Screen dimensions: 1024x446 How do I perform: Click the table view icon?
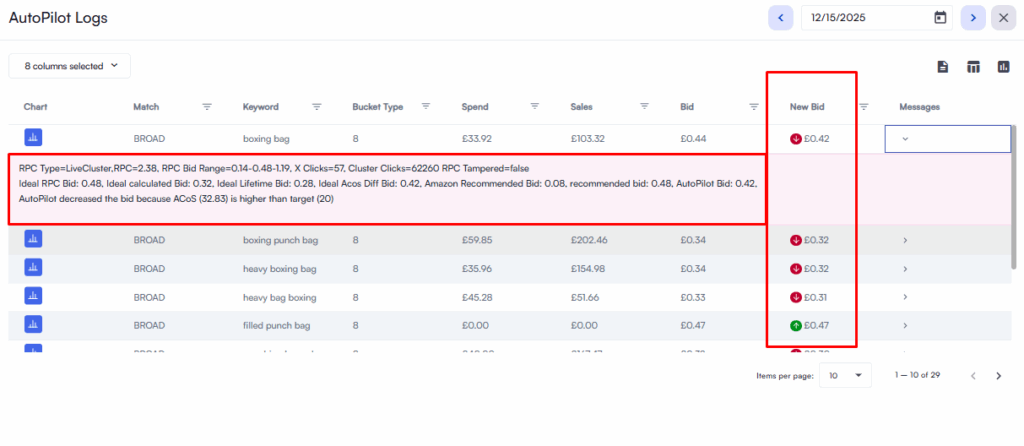(972, 67)
